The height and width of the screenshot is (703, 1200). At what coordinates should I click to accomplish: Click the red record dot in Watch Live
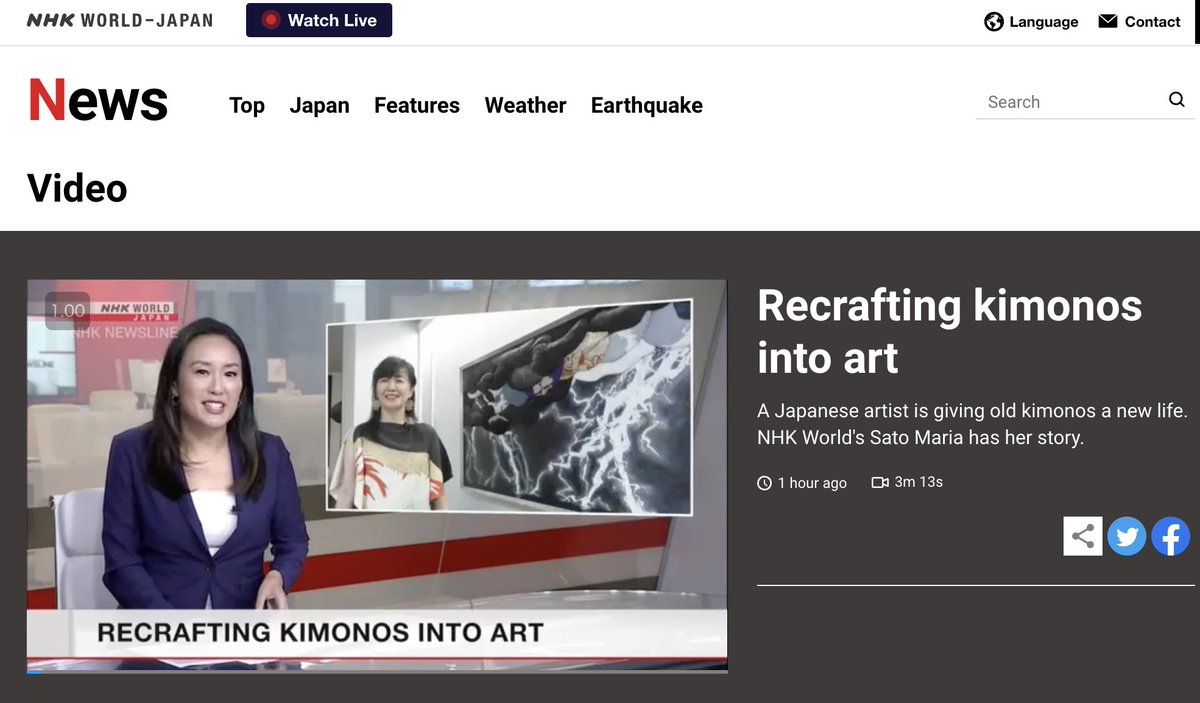point(270,20)
